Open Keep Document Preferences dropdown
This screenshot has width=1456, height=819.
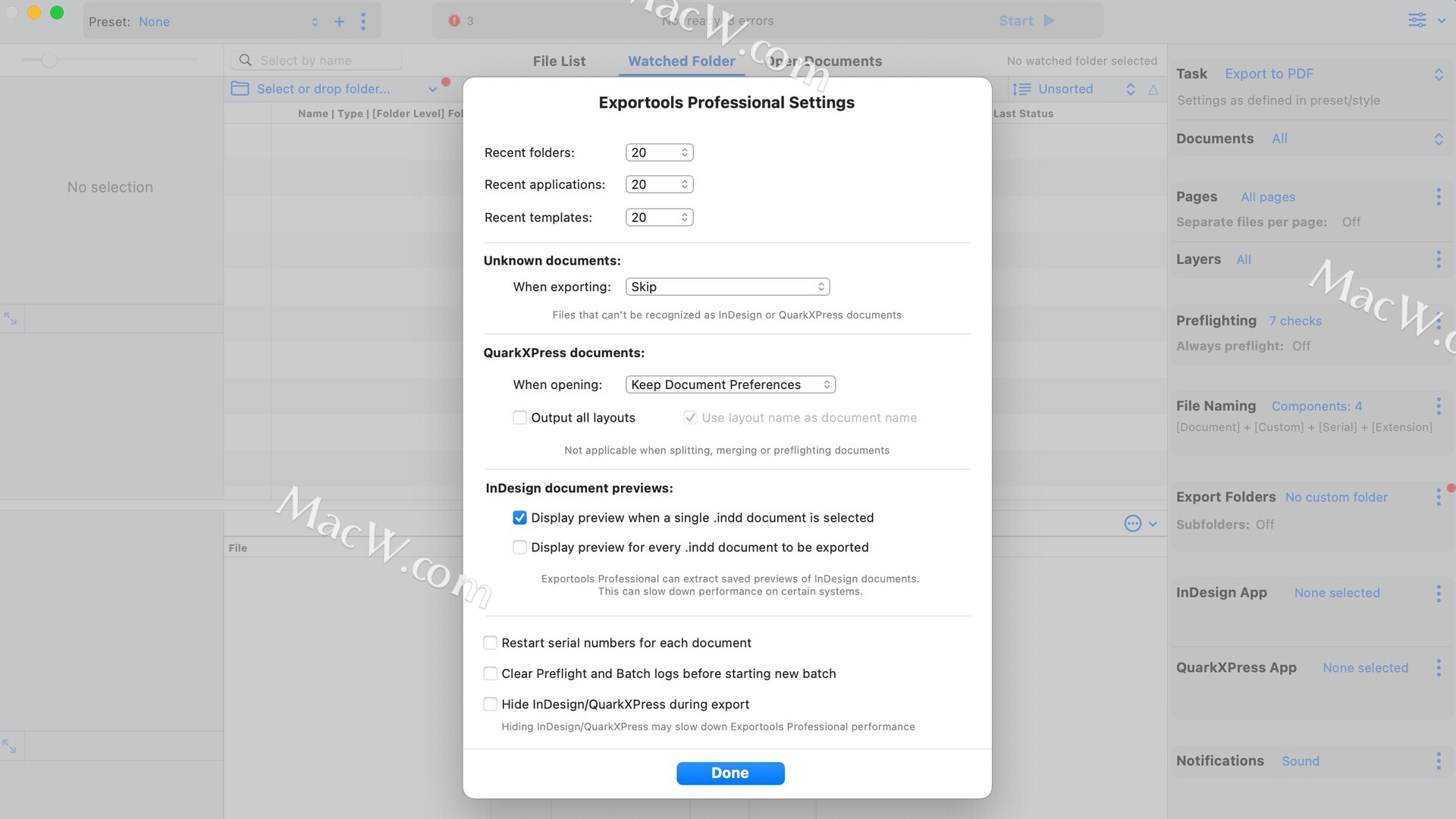[730, 384]
